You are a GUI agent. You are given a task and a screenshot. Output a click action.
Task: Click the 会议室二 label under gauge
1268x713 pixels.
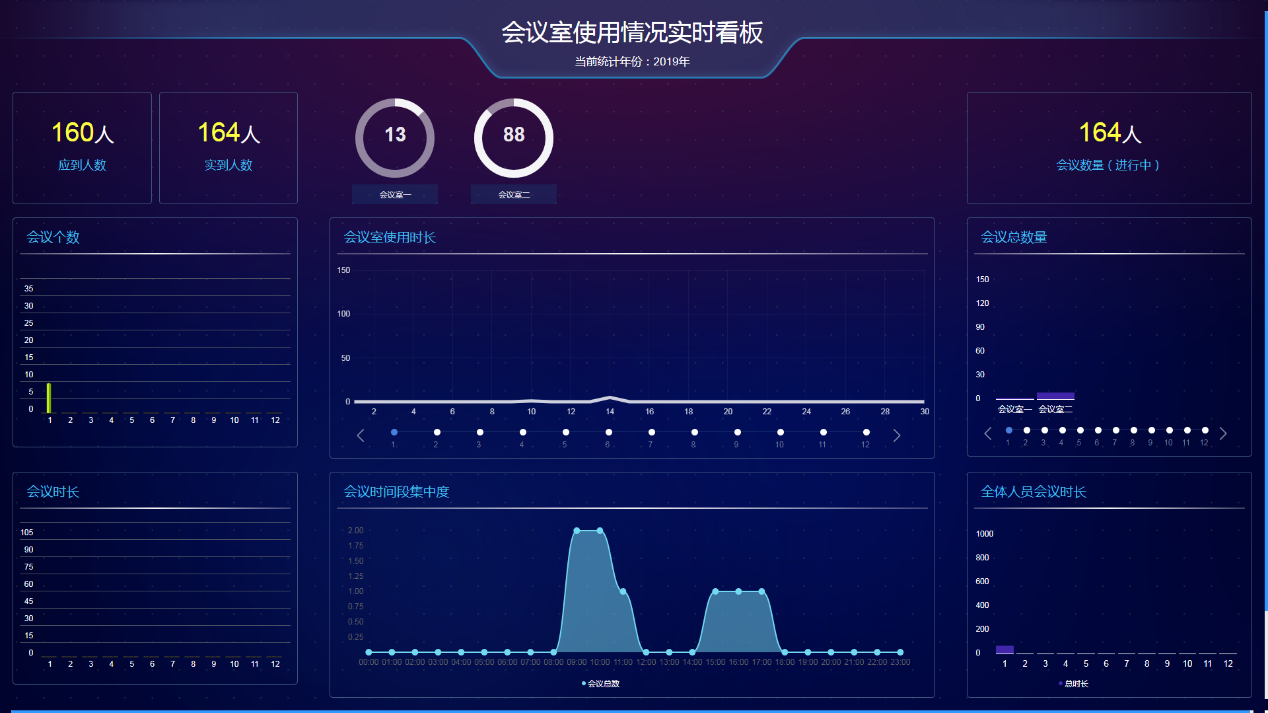pos(514,194)
